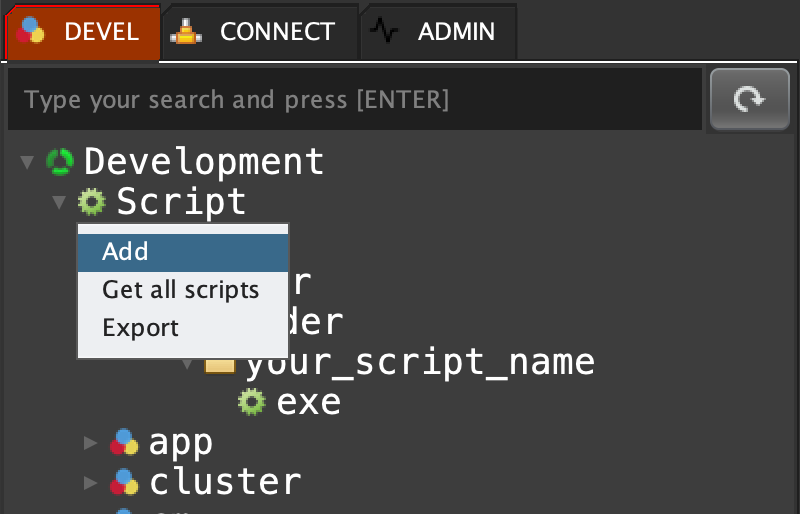Screen dimensions: 800x514
Task: Select the exe label in the tree
Action: coord(309,402)
